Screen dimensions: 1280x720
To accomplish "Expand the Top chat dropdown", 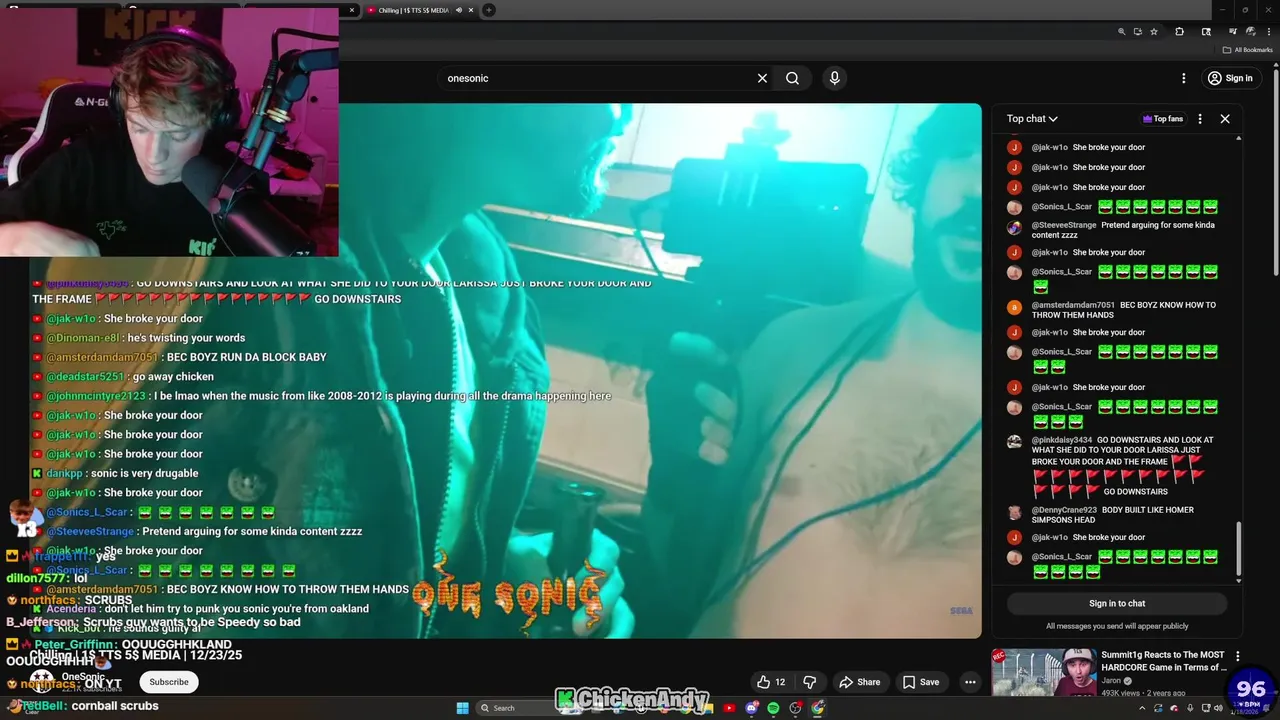I will coord(1032,119).
